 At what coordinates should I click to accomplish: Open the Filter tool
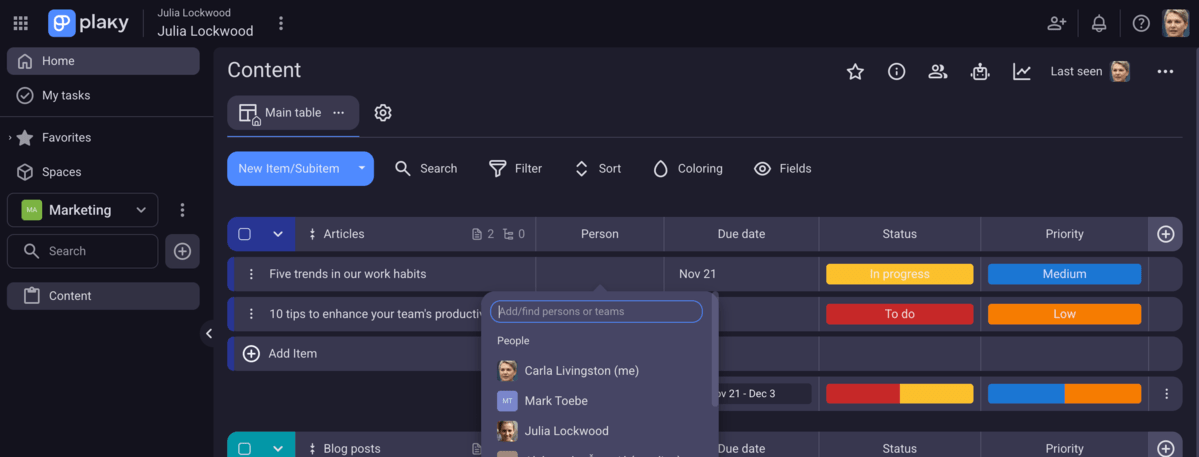515,169
